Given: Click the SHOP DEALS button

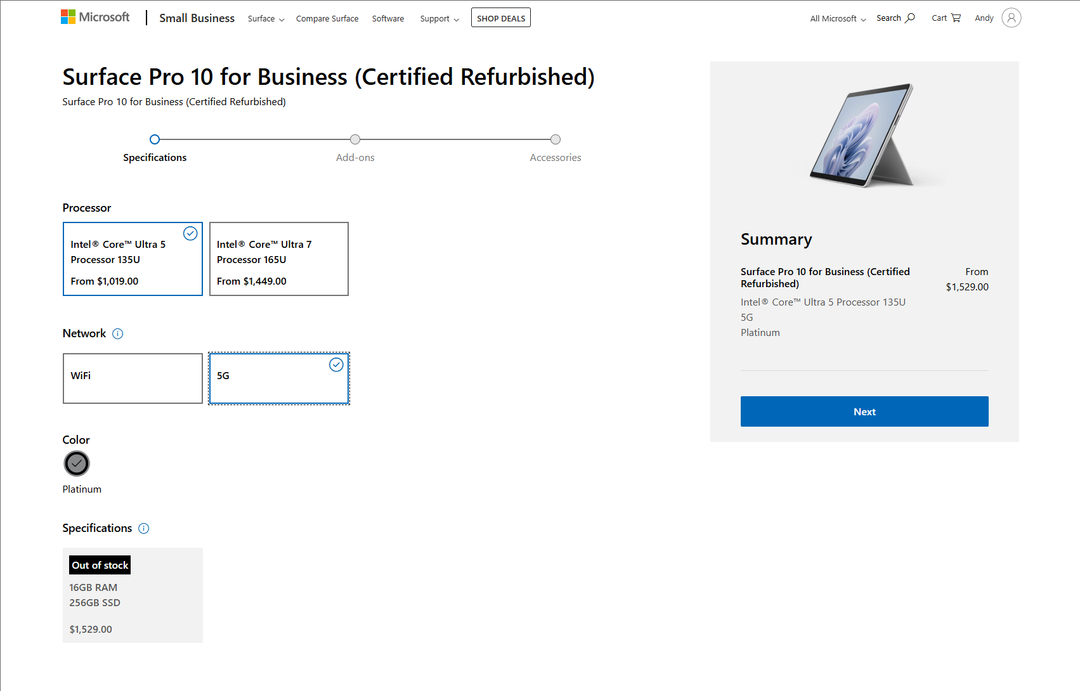Looking at the screenshot, I should point(500,17).
